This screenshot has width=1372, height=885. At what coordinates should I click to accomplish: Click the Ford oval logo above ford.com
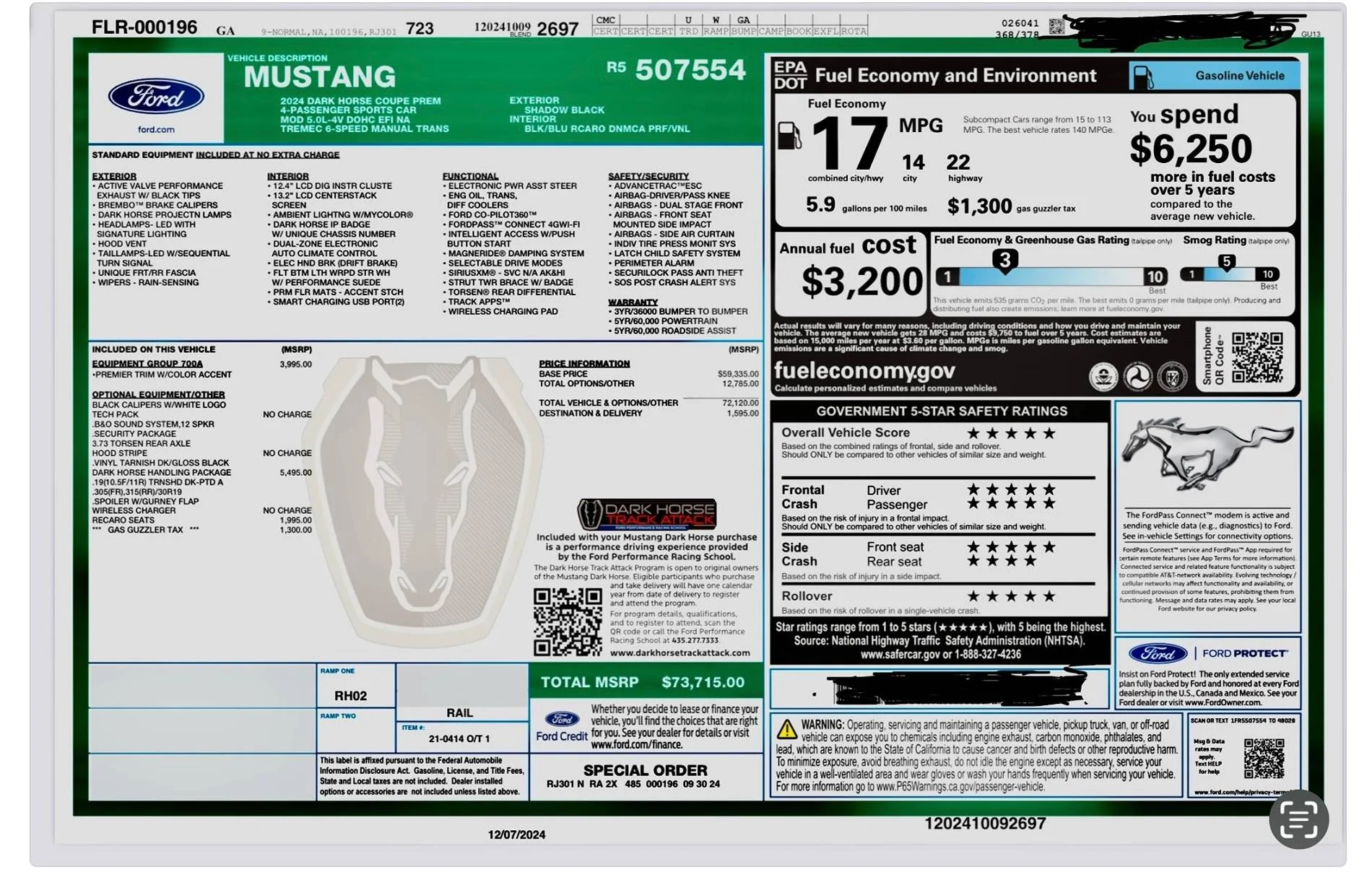(156, 97)
